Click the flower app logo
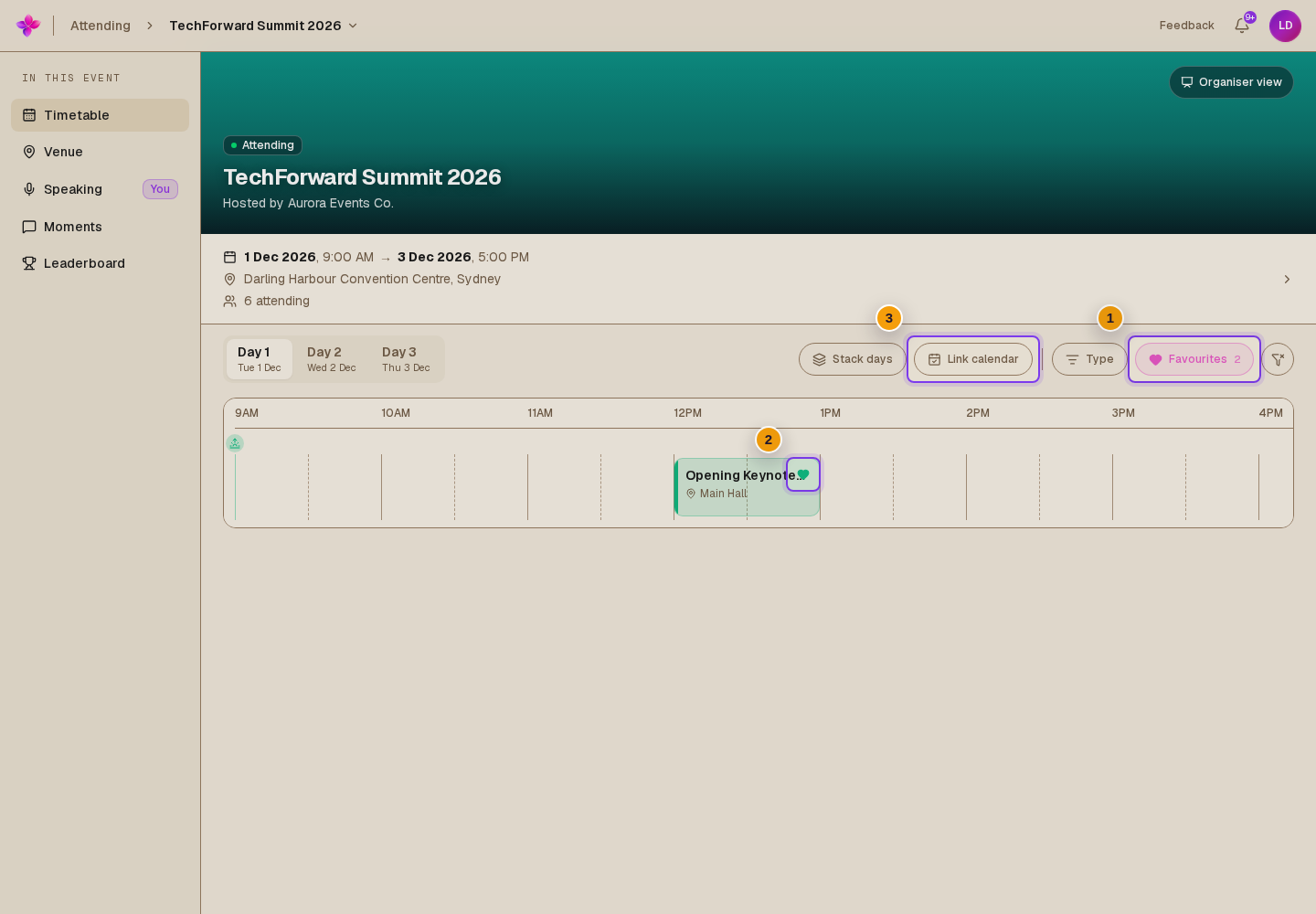Image resolution: width=1316 pixels, height=914 pixels. pyautogui.click(x=28, y=26)
